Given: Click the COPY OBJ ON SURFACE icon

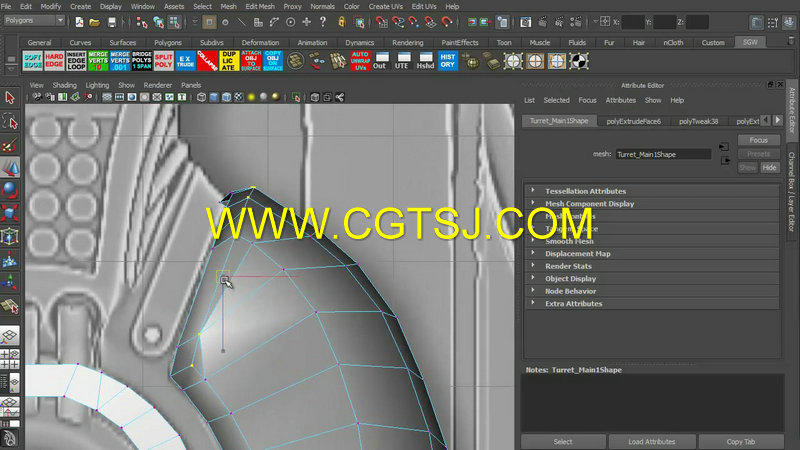Looking at the screenshot, I should coord(273,61).
